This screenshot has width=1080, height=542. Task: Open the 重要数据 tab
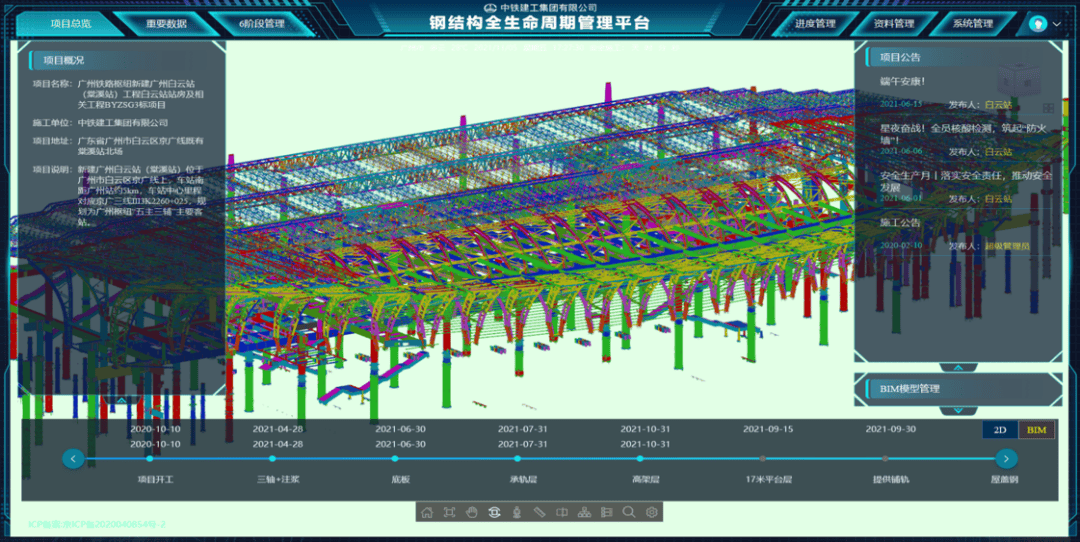point(166,23)
